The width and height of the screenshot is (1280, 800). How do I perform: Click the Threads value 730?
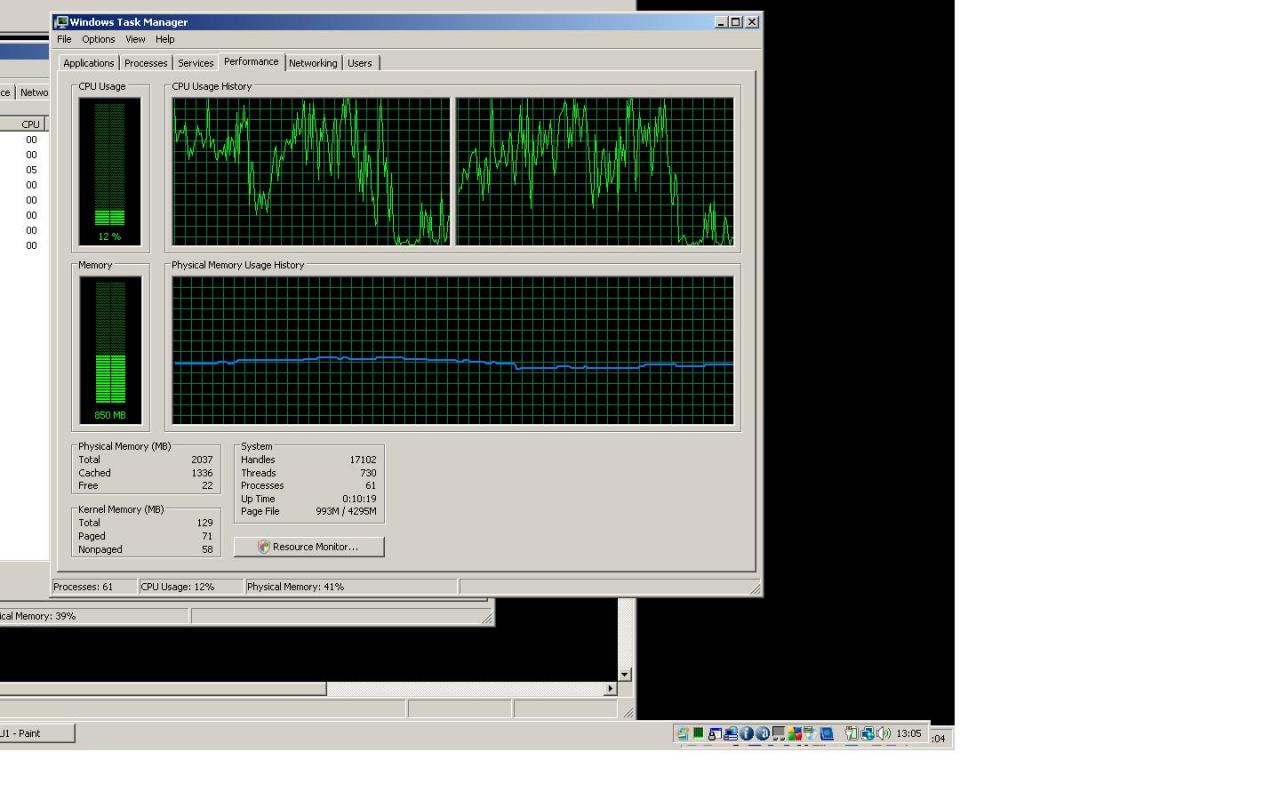coord(368,473)
